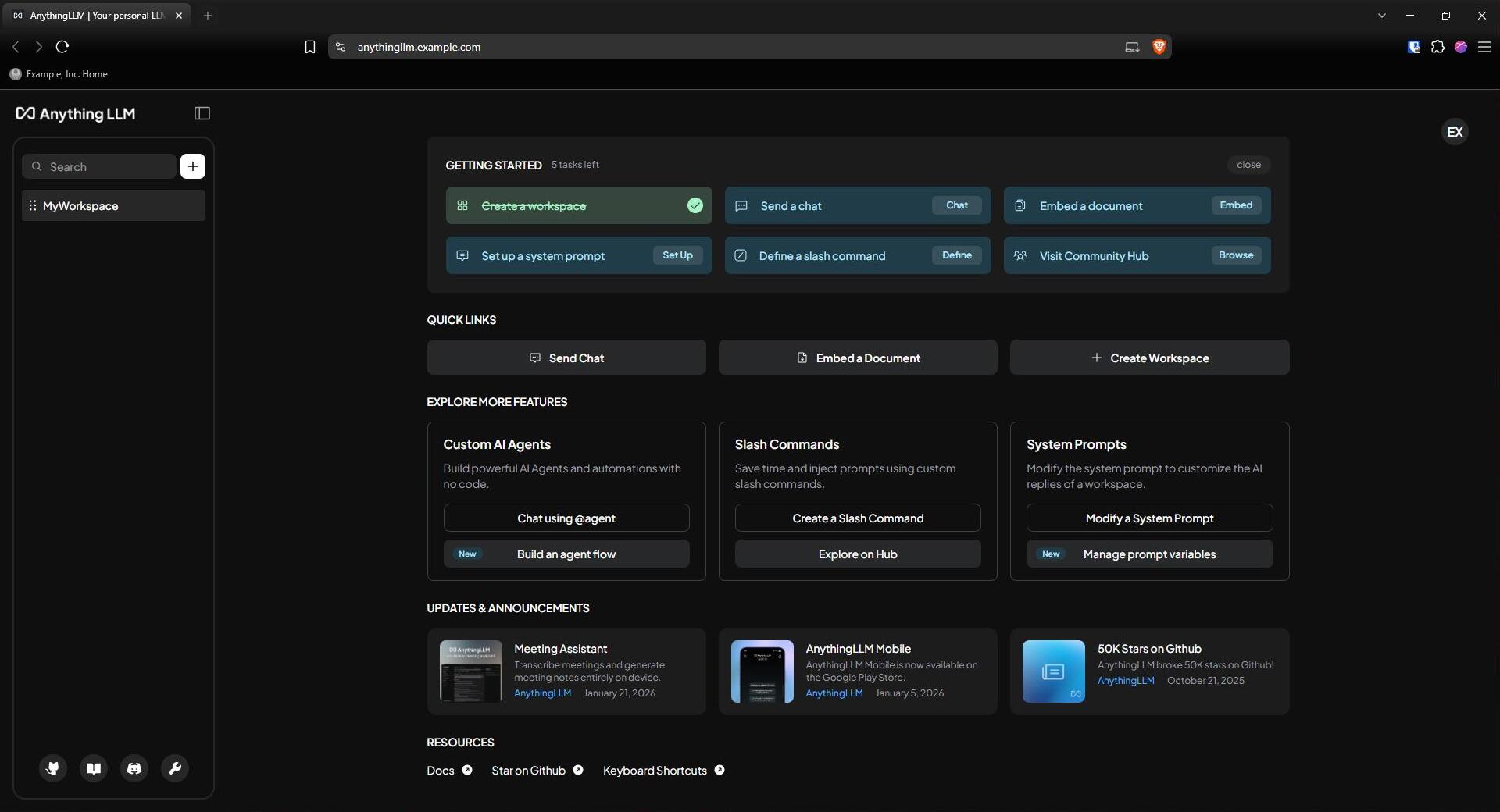Click Manage prompt variables button
This screenshot has height=812, width=1500.
point(1149,554)
